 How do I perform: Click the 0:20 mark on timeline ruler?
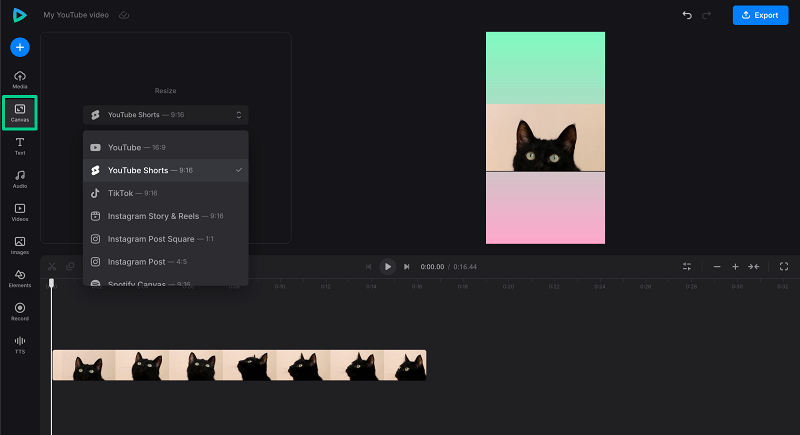(x=508, y=287)
